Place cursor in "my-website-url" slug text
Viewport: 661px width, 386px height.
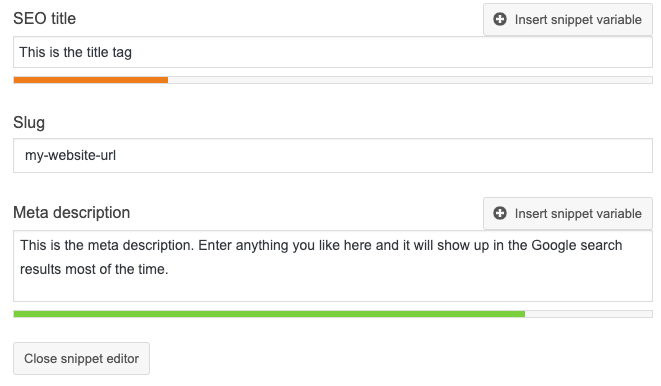point(70,155)
